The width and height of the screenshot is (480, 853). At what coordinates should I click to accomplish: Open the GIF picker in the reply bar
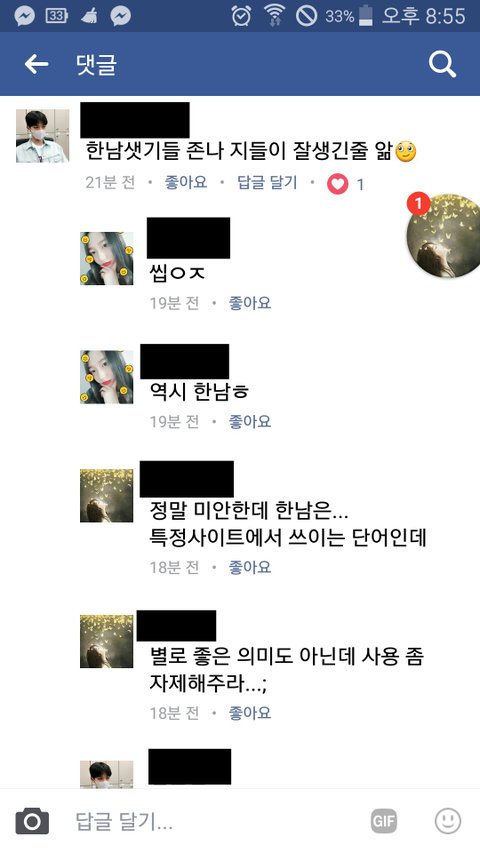coord(384,821)
